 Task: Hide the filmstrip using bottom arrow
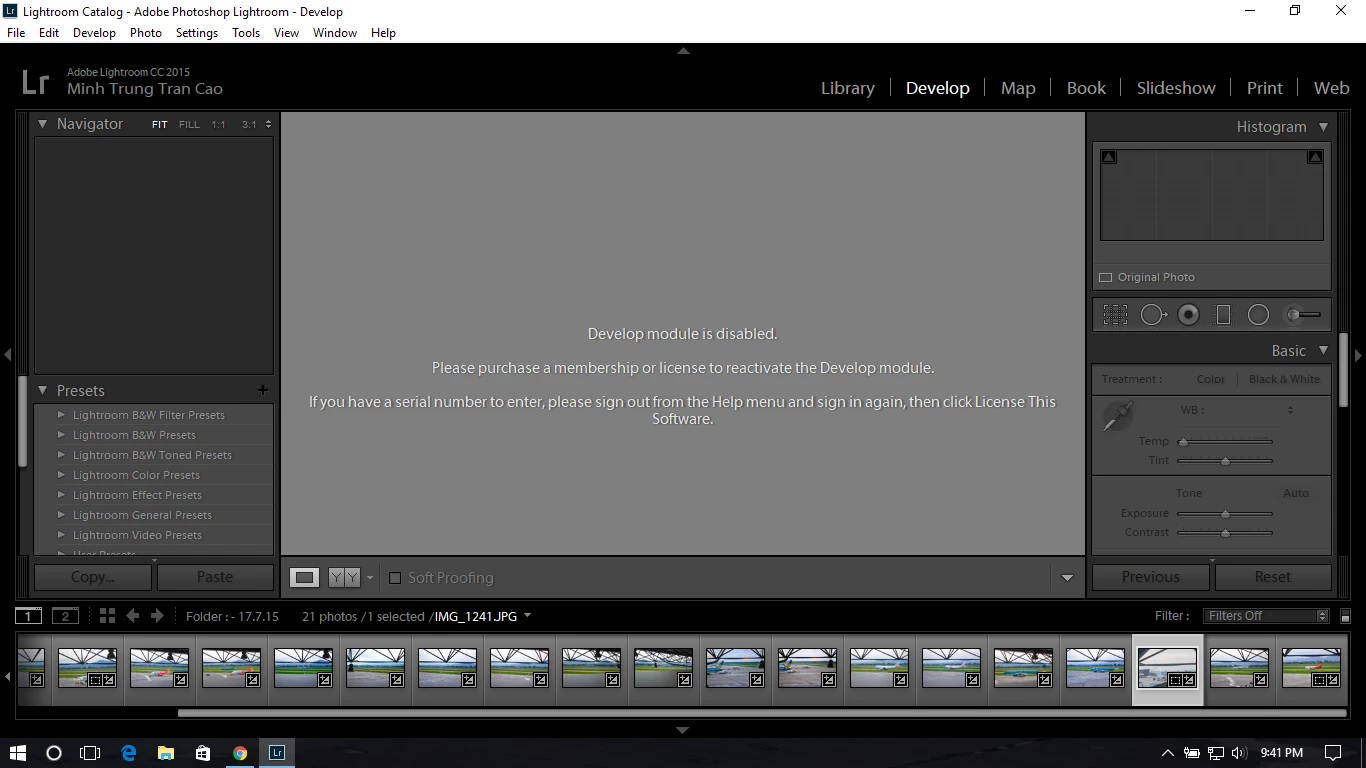(683, 731)
